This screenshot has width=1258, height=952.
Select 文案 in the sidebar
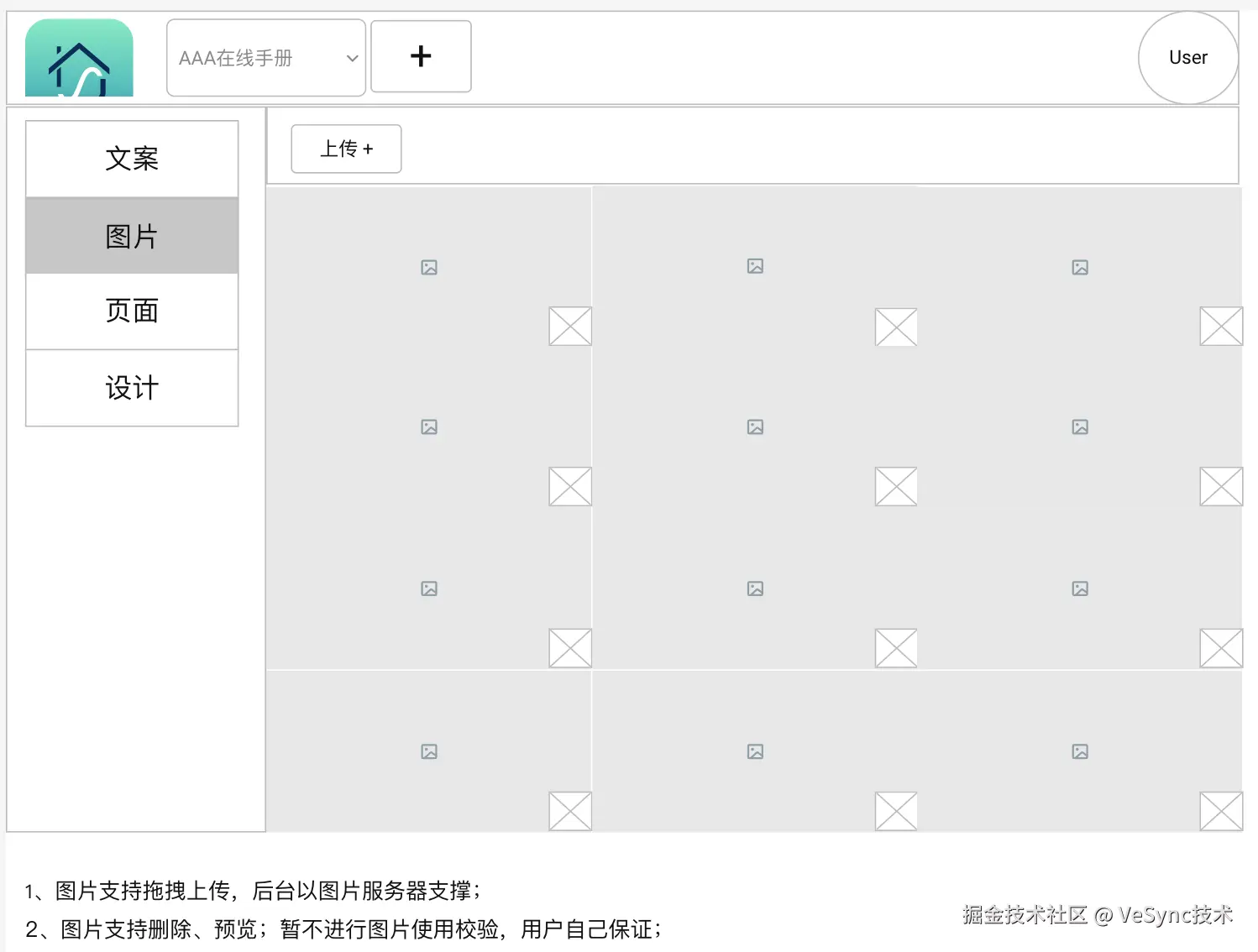[x=132, y=159]
